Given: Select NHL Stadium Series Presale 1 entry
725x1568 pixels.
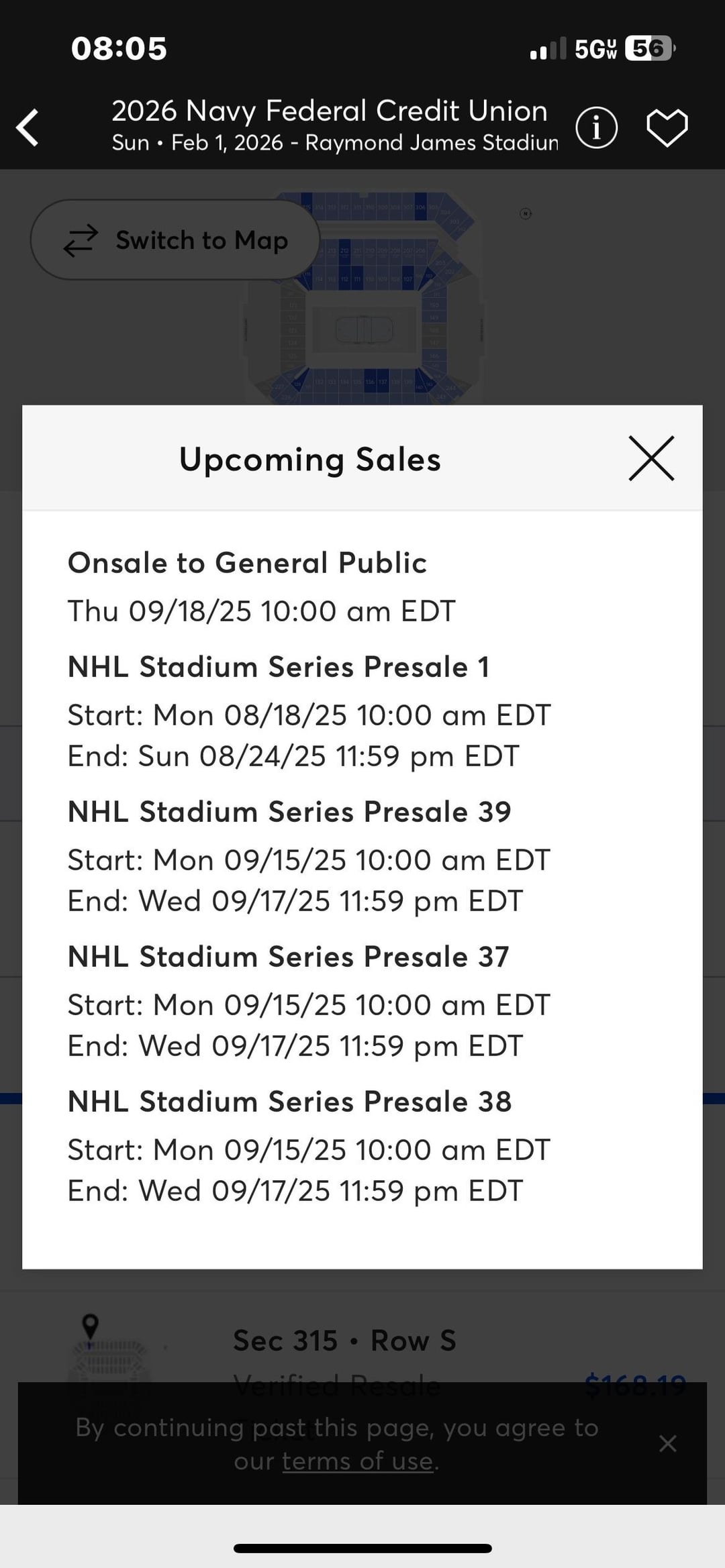Looking at the screenshot, I should [279, 667].
